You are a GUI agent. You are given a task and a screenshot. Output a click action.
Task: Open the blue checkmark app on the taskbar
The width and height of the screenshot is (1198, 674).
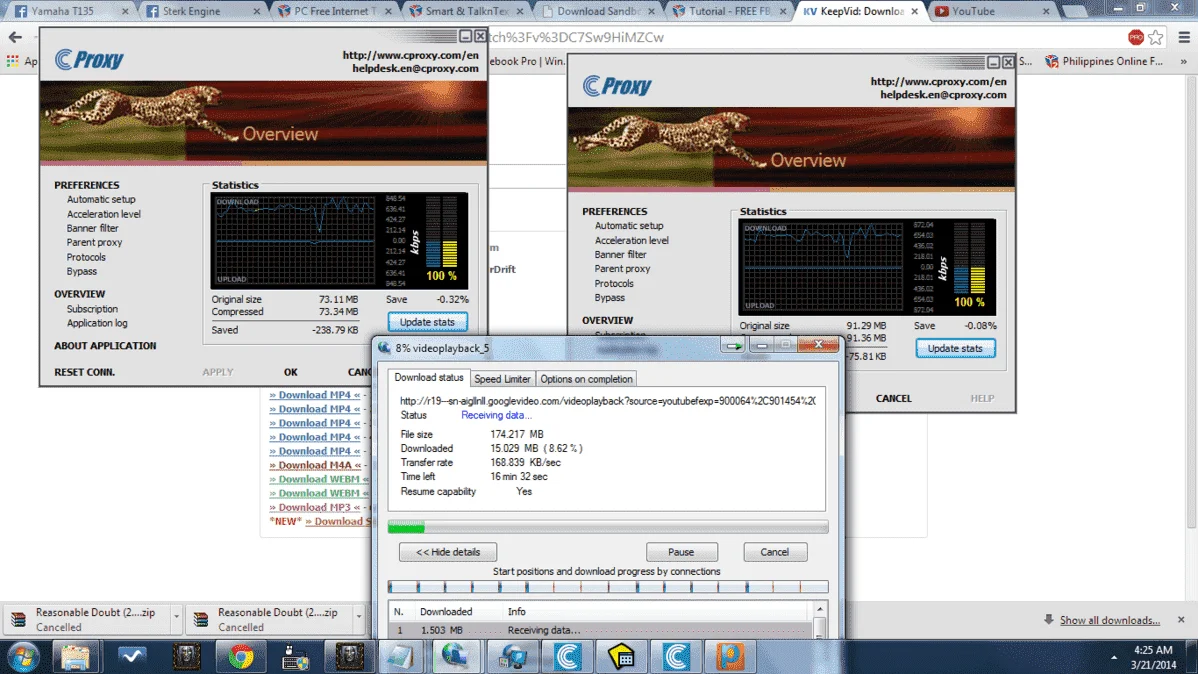point(131,656)
